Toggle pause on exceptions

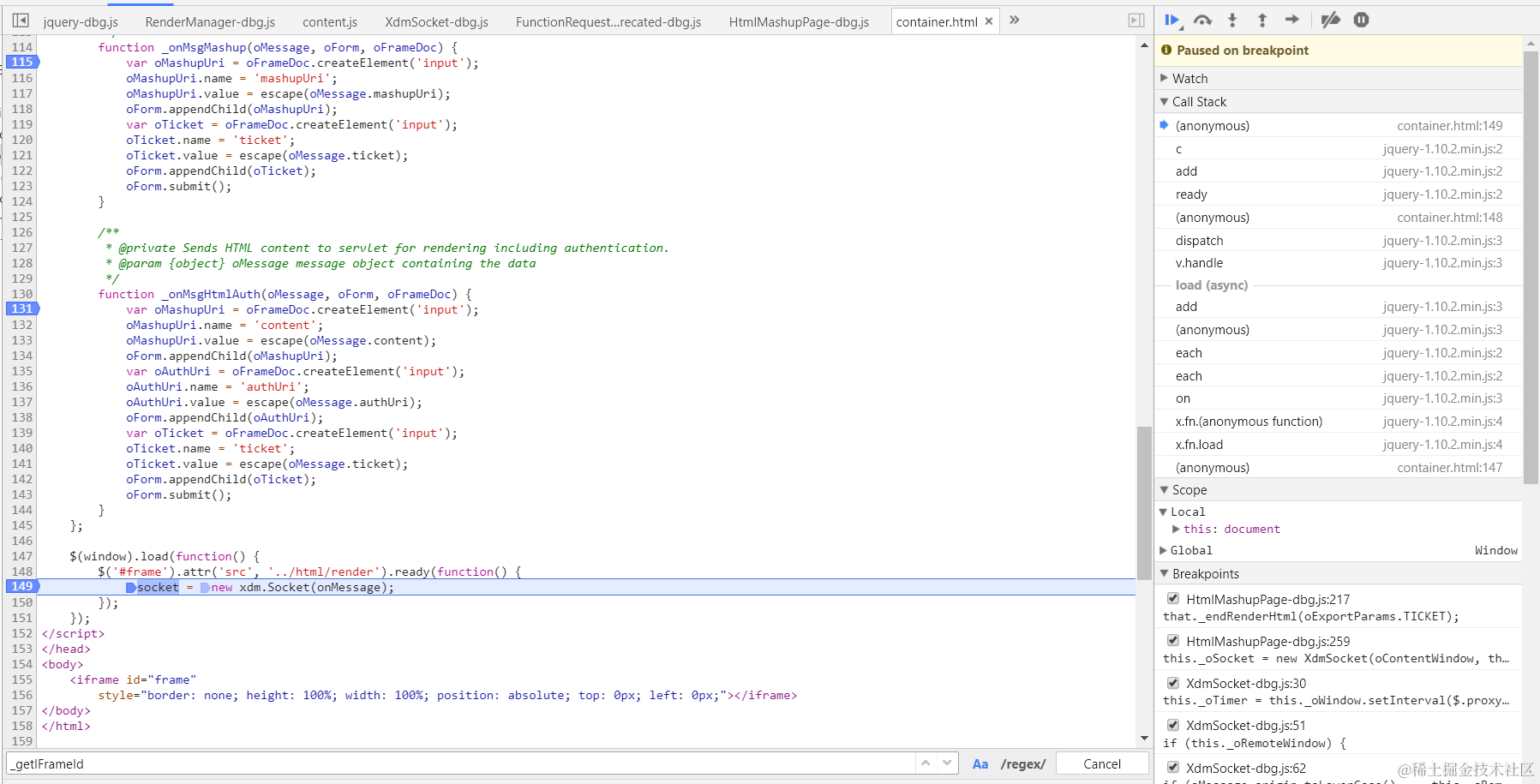click(1361, 20)
